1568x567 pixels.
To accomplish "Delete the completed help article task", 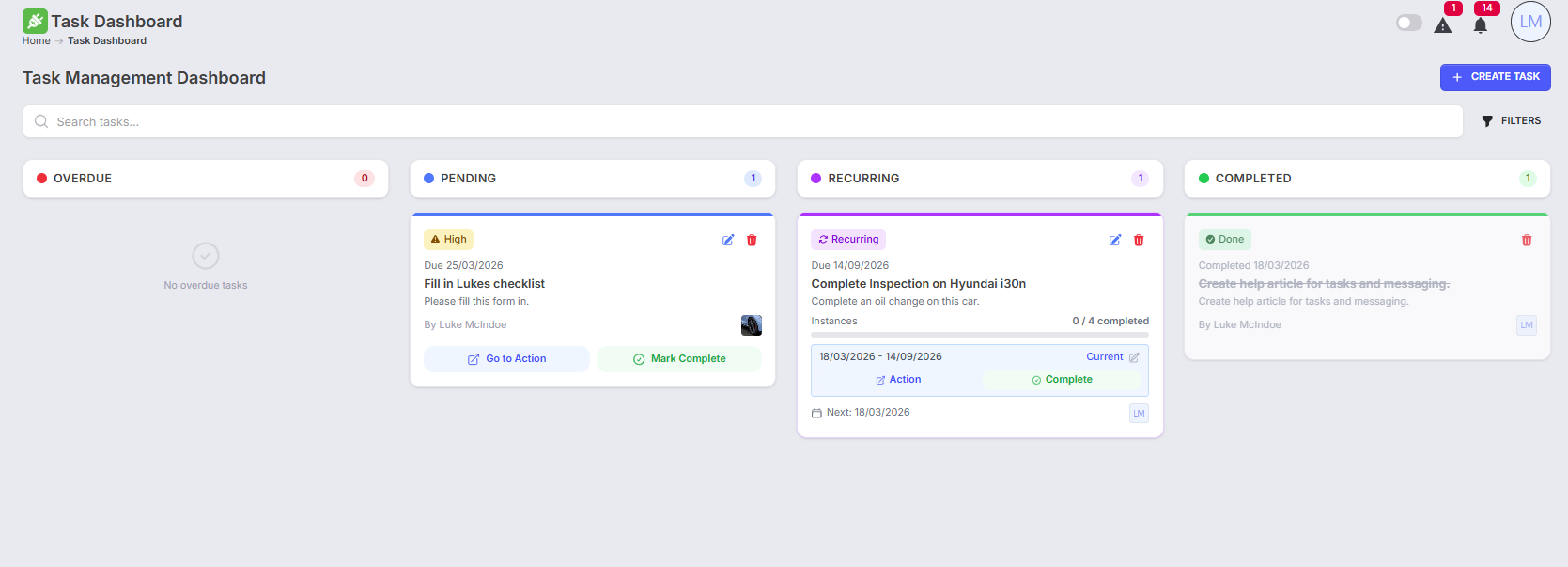I will coord(1527,240).
